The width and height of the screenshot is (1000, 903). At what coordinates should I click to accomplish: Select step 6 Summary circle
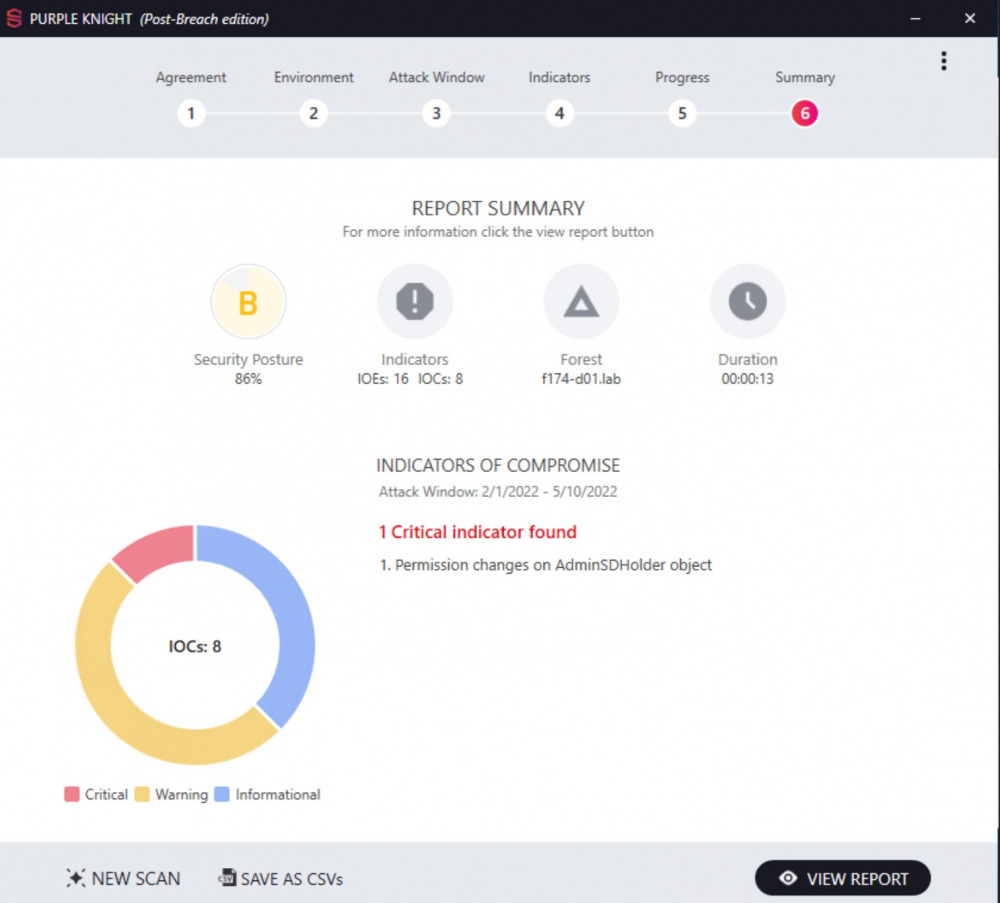coord(805,114)
